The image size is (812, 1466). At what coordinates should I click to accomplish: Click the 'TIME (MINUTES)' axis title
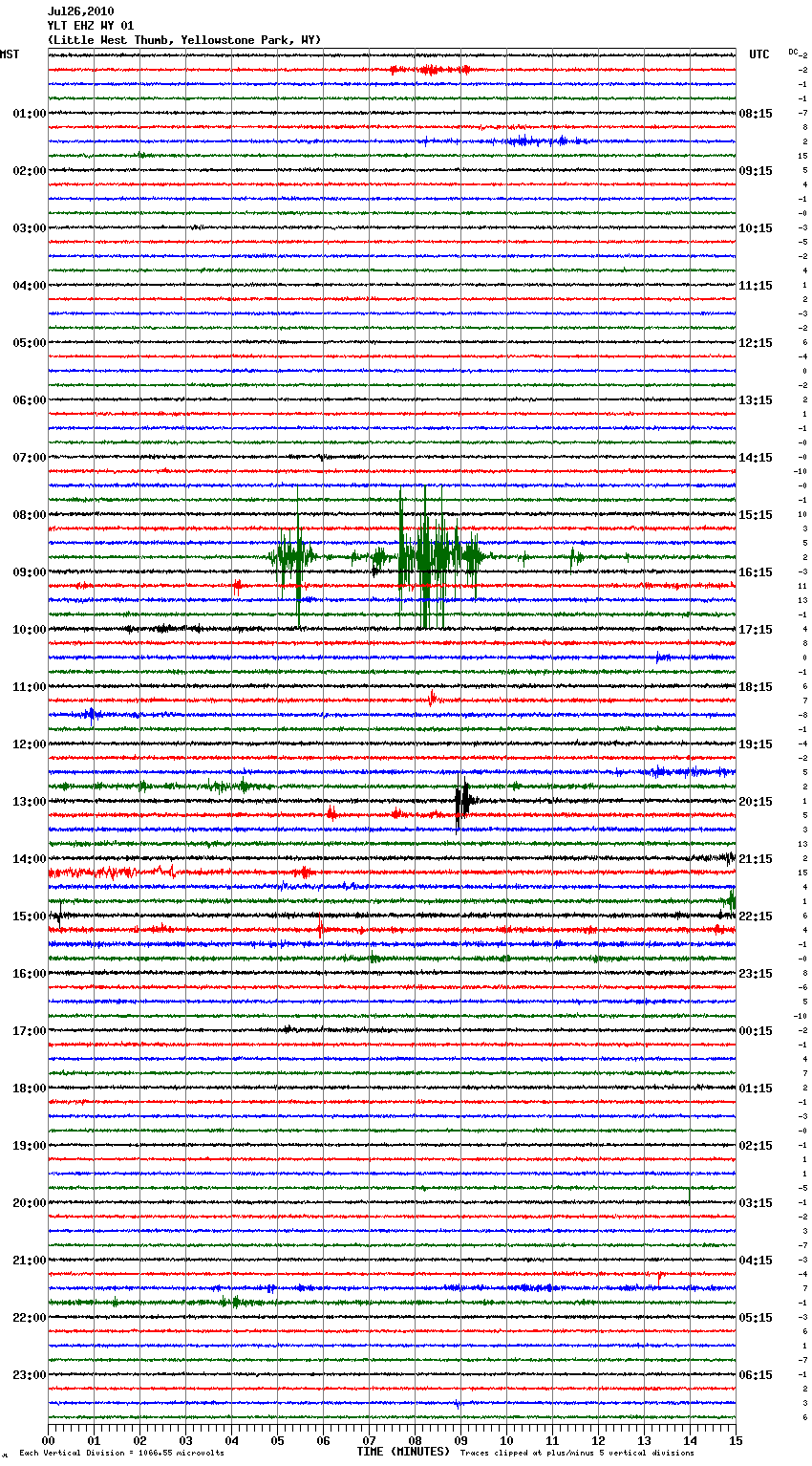click(x=403, y=1452)
